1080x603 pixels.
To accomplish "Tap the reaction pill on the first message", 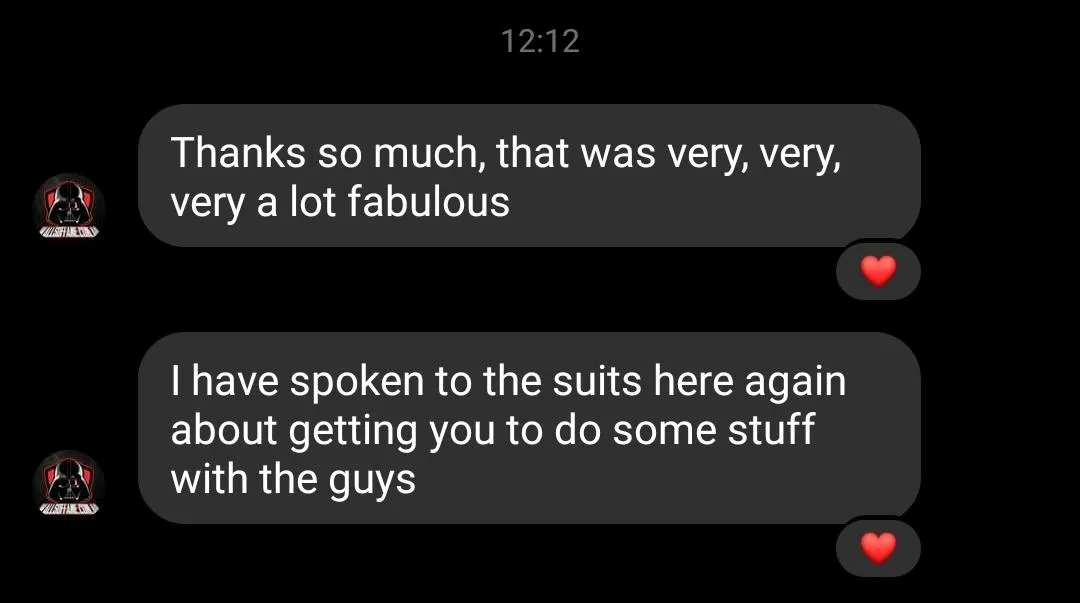I will pos(878,271).
